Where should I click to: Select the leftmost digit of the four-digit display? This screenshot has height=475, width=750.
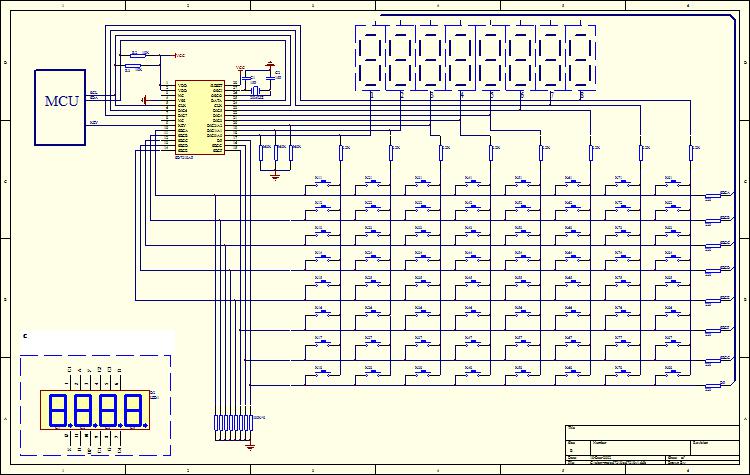tap(59, 408)
